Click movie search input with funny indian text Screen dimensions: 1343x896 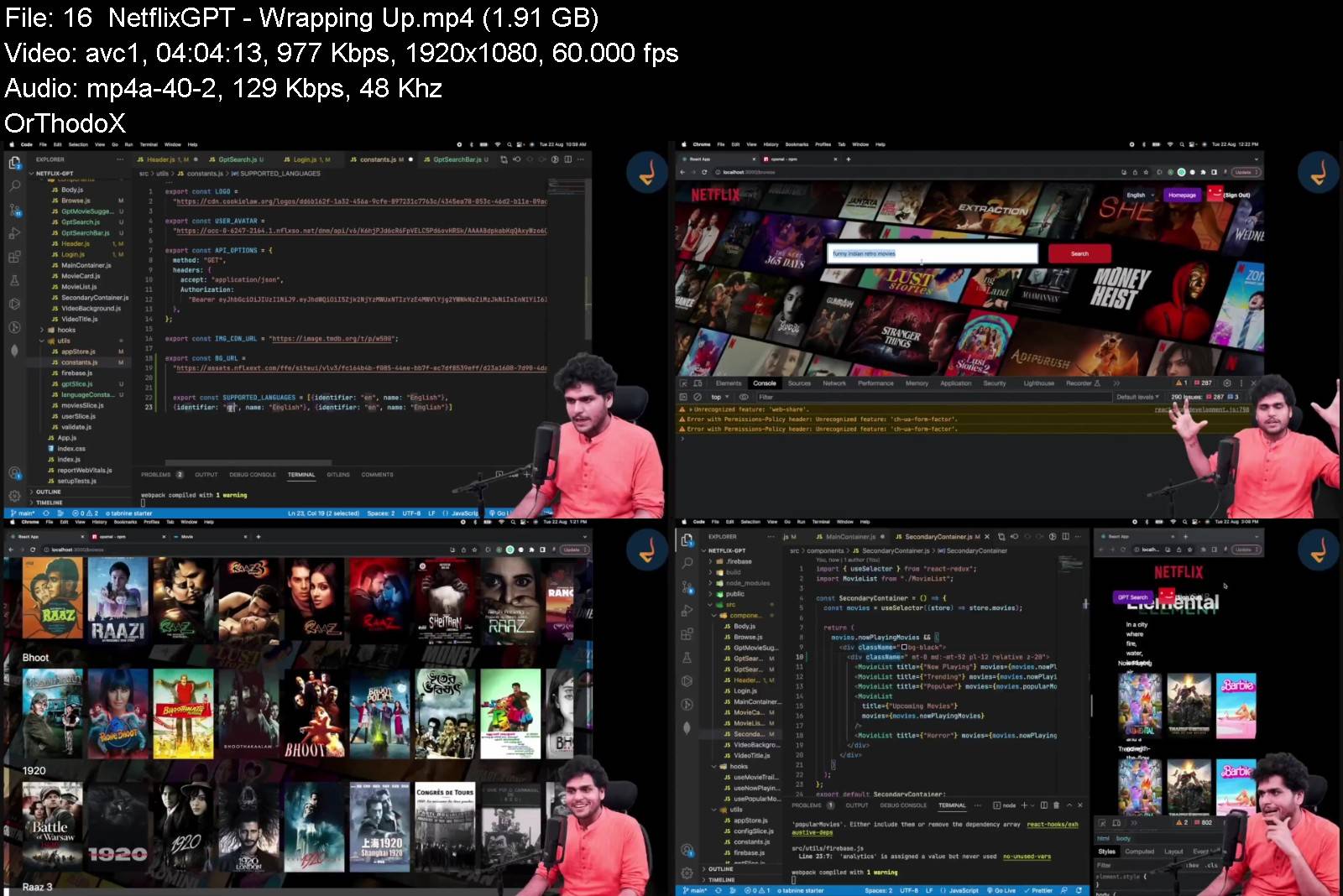click(932, 253)
